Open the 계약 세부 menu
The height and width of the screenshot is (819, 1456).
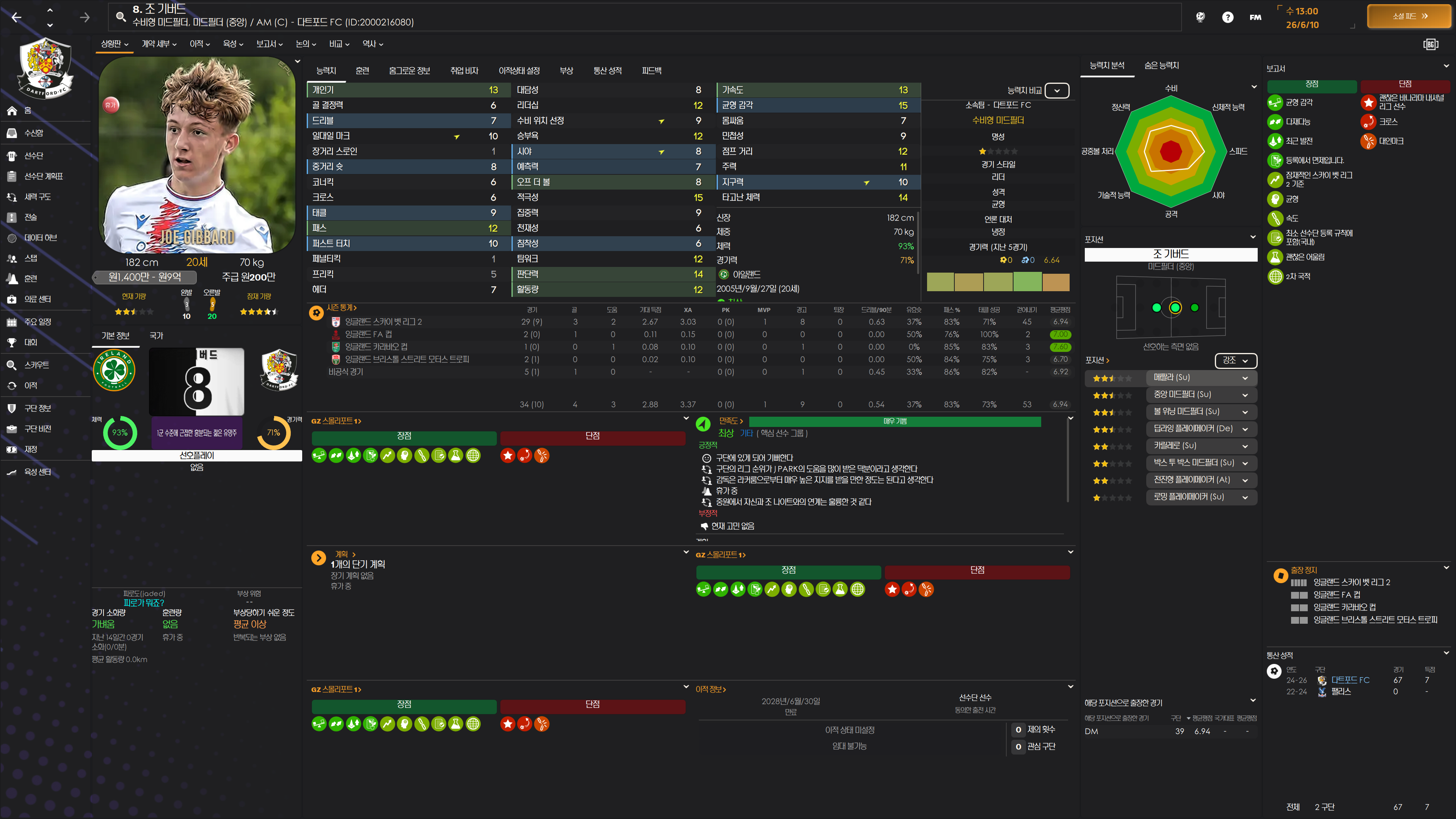[x=159, y=44]
